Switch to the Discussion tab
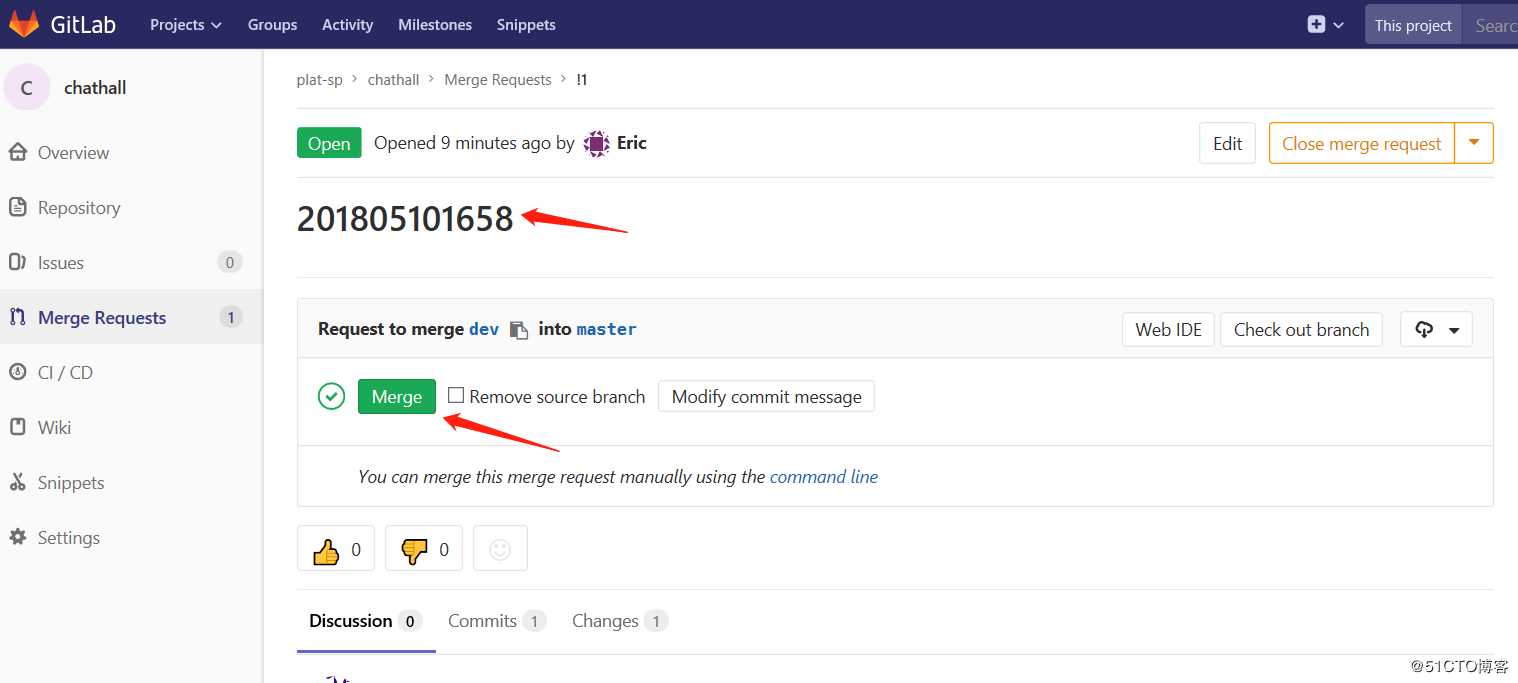1518x683 pixels. point(366,621)
